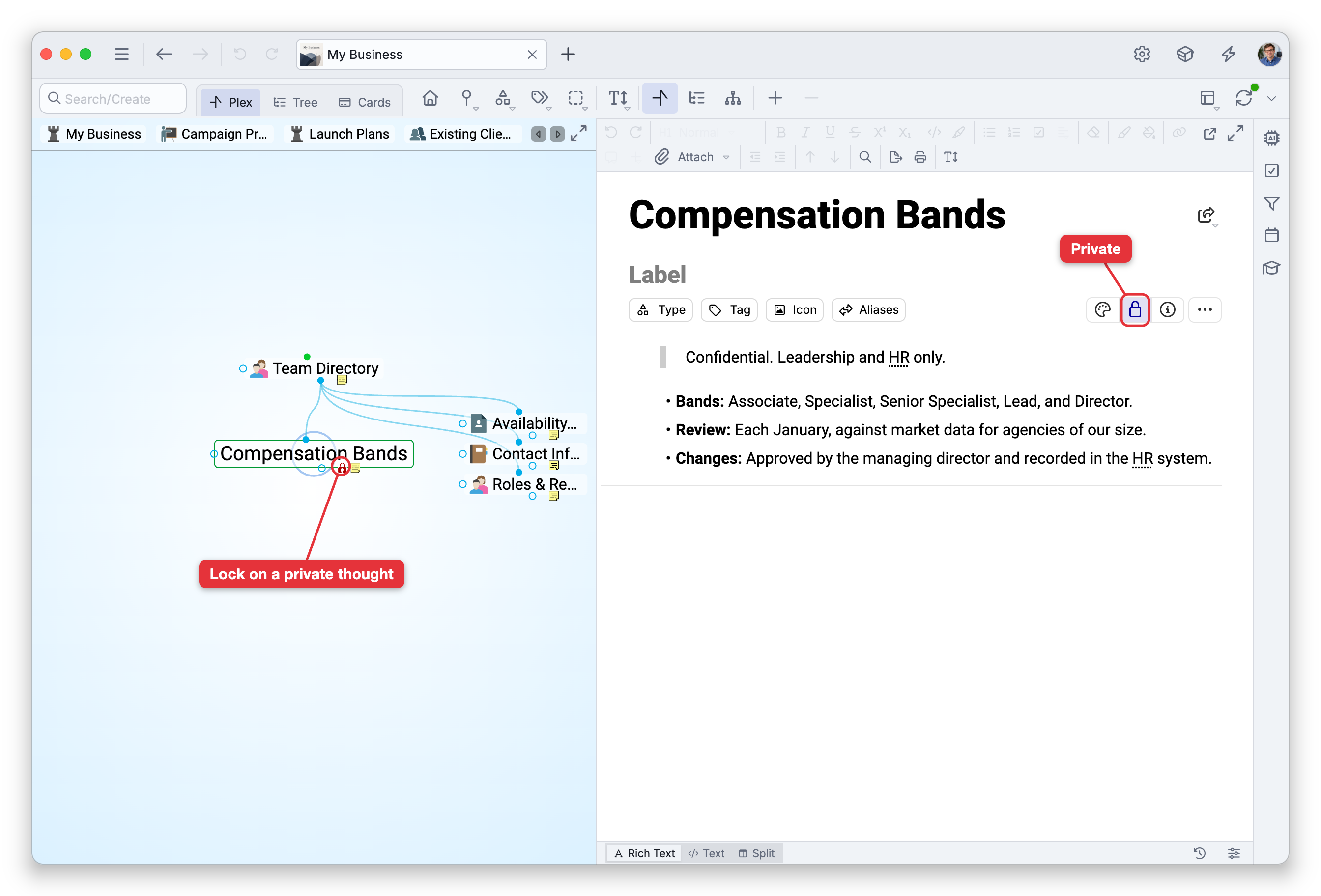Open the checklist sidebar panel
Screen dimensions: 1321x896
pos(1271,170)
